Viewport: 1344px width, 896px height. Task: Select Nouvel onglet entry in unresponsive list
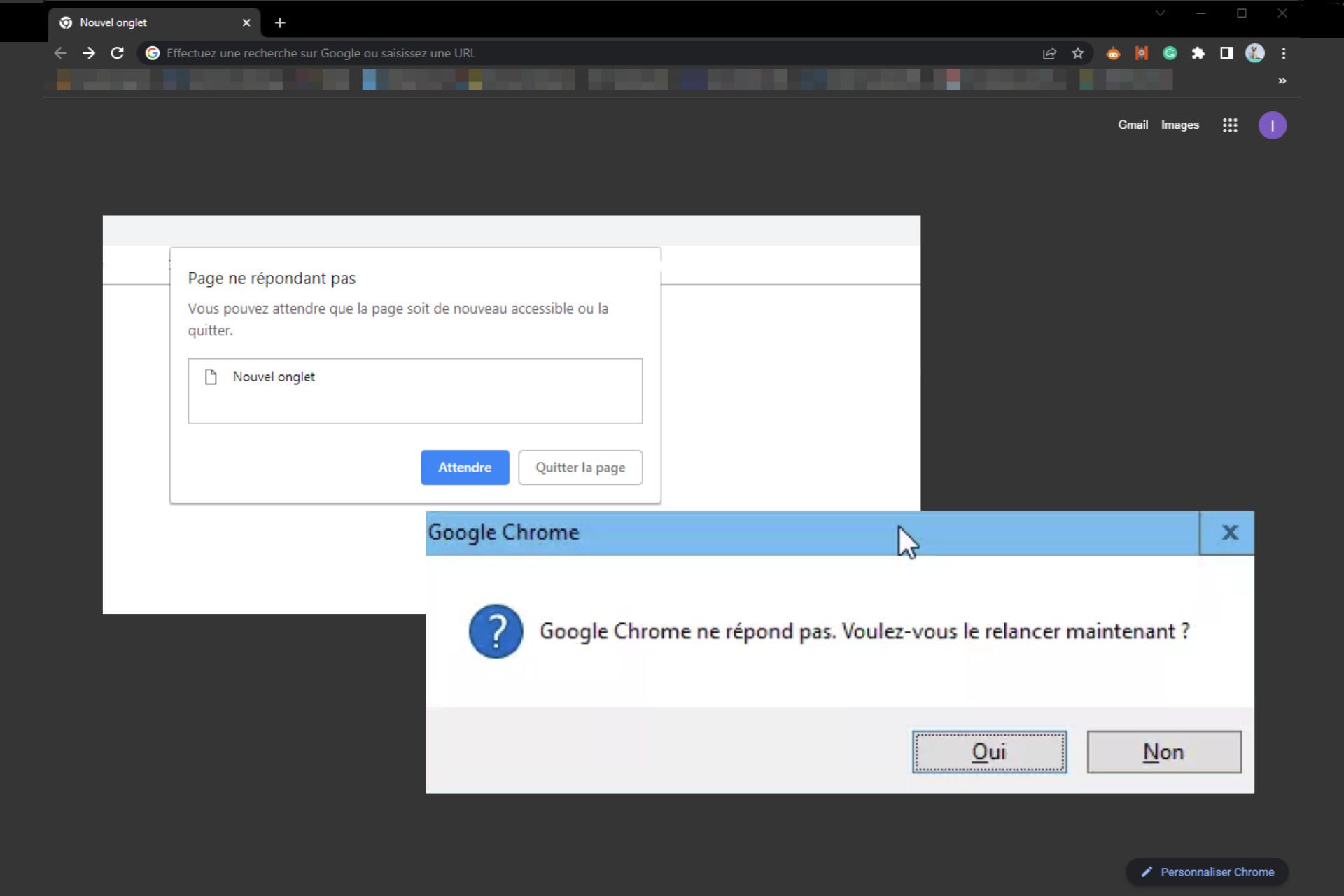(415, 377)
